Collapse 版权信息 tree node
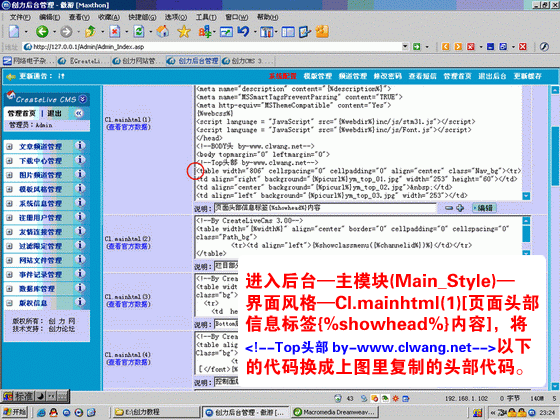Image resolution: width=560 pixels, height=420 pixels. coord(9,303)
